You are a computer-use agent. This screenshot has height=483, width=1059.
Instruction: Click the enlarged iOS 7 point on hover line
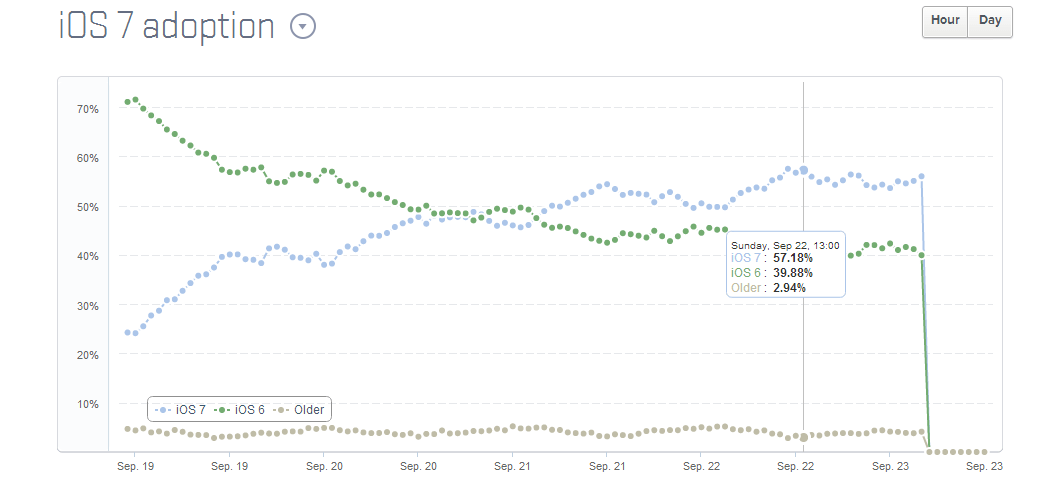[x=803, y=170]
